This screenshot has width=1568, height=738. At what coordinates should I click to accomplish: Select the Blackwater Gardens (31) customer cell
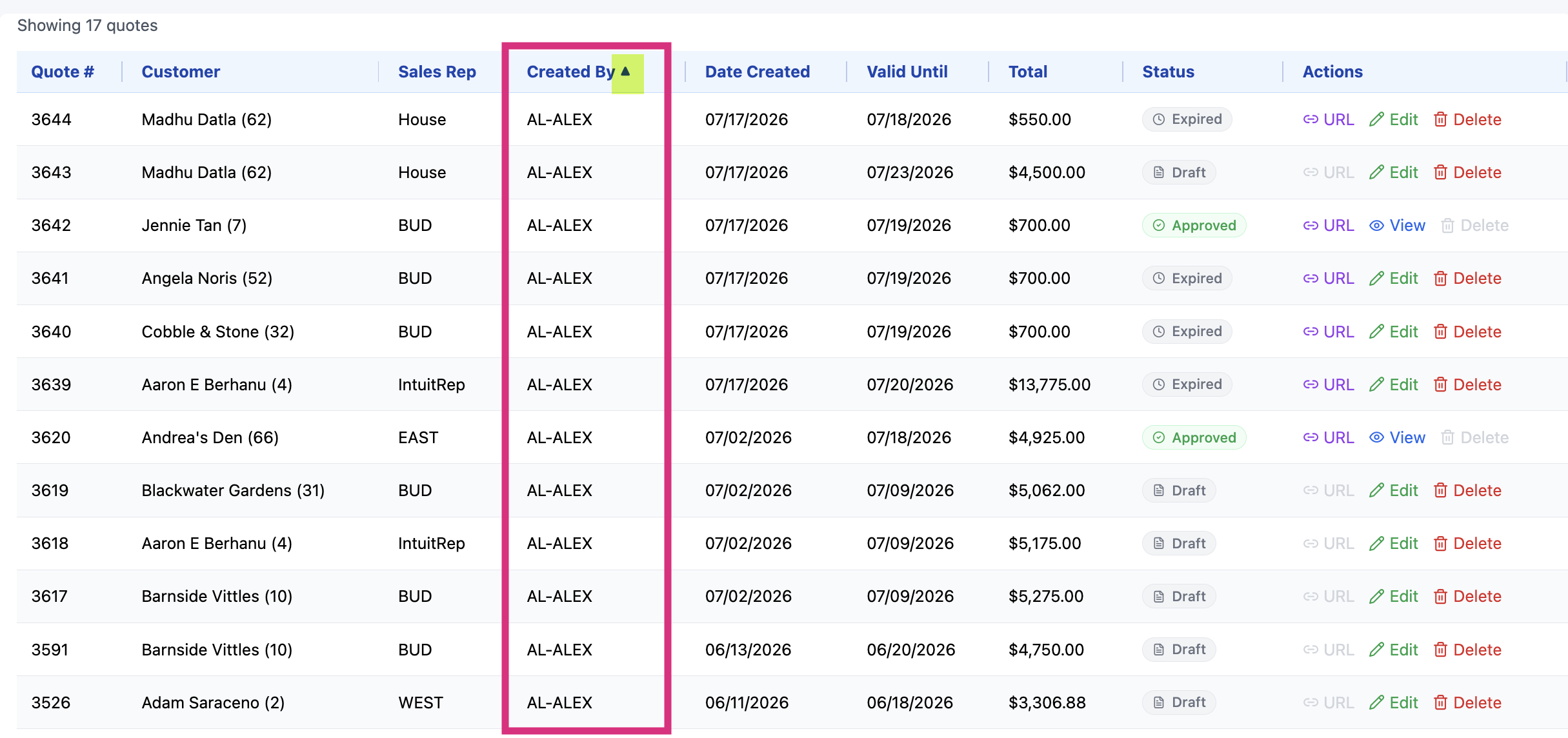[233, 490]
